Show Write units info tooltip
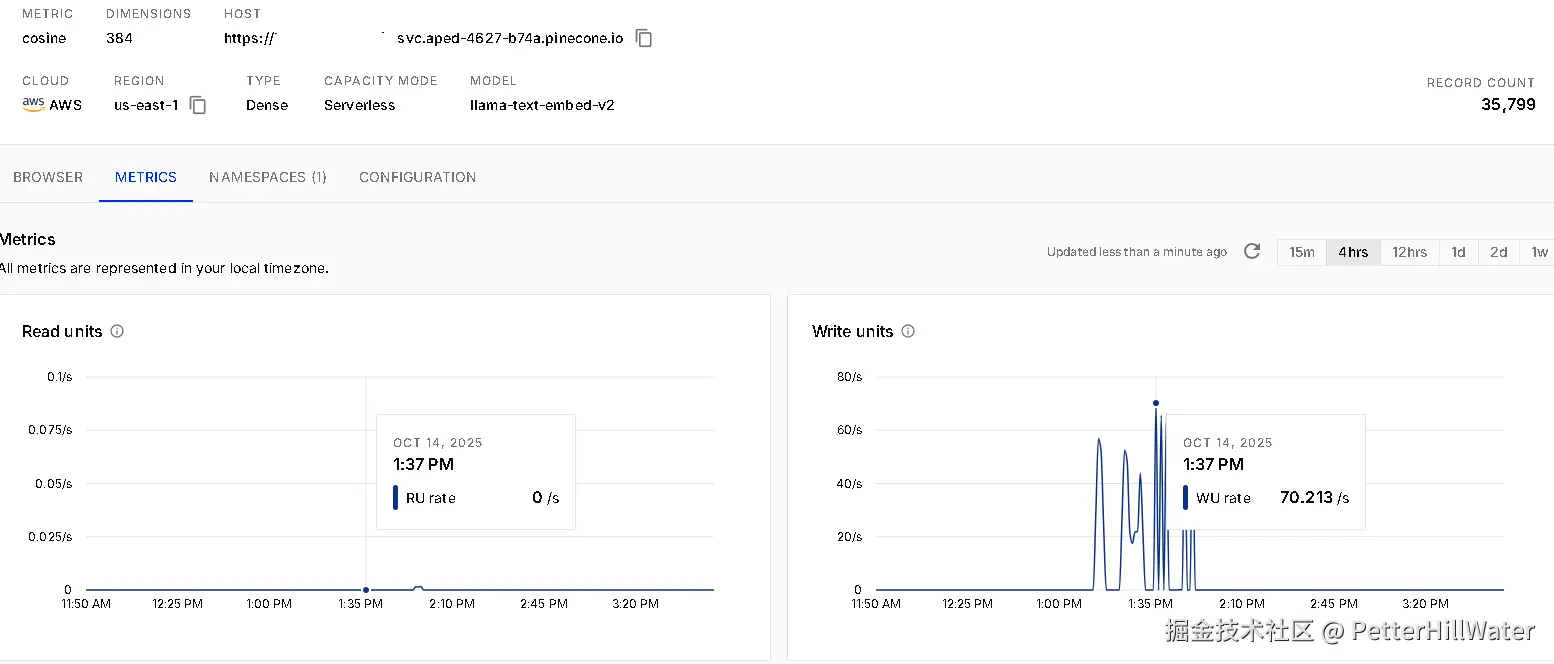 908,331
